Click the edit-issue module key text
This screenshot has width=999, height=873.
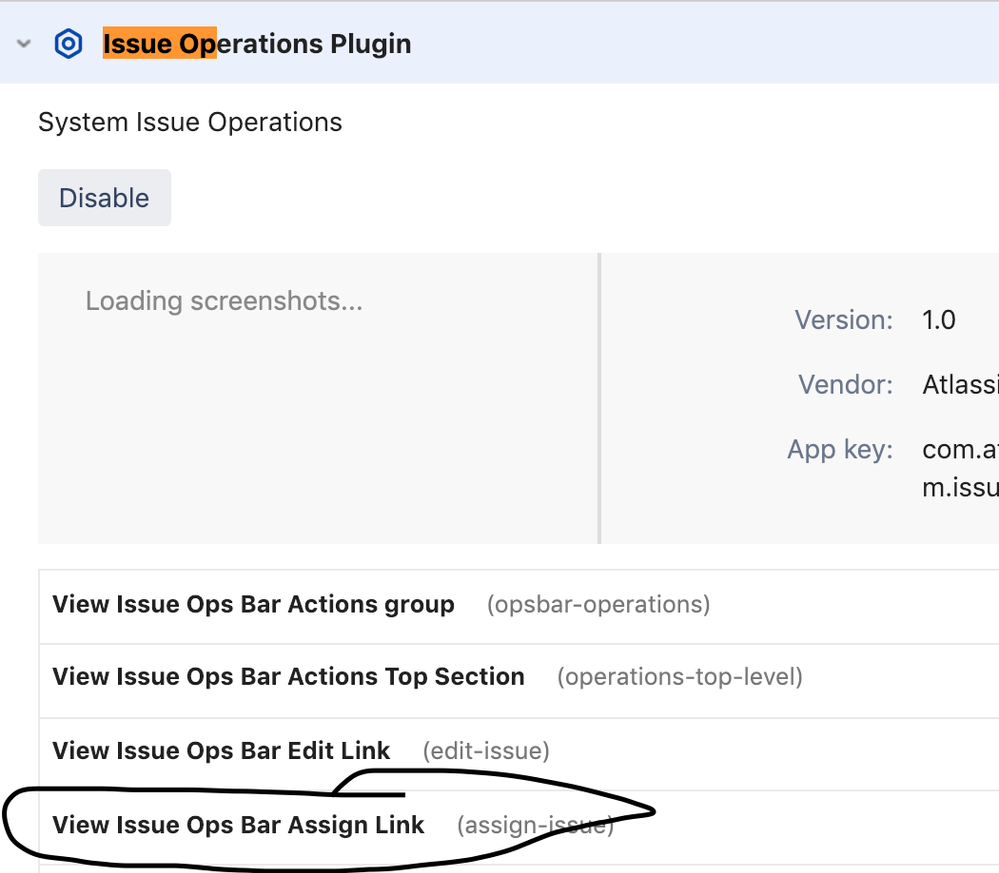486,751
